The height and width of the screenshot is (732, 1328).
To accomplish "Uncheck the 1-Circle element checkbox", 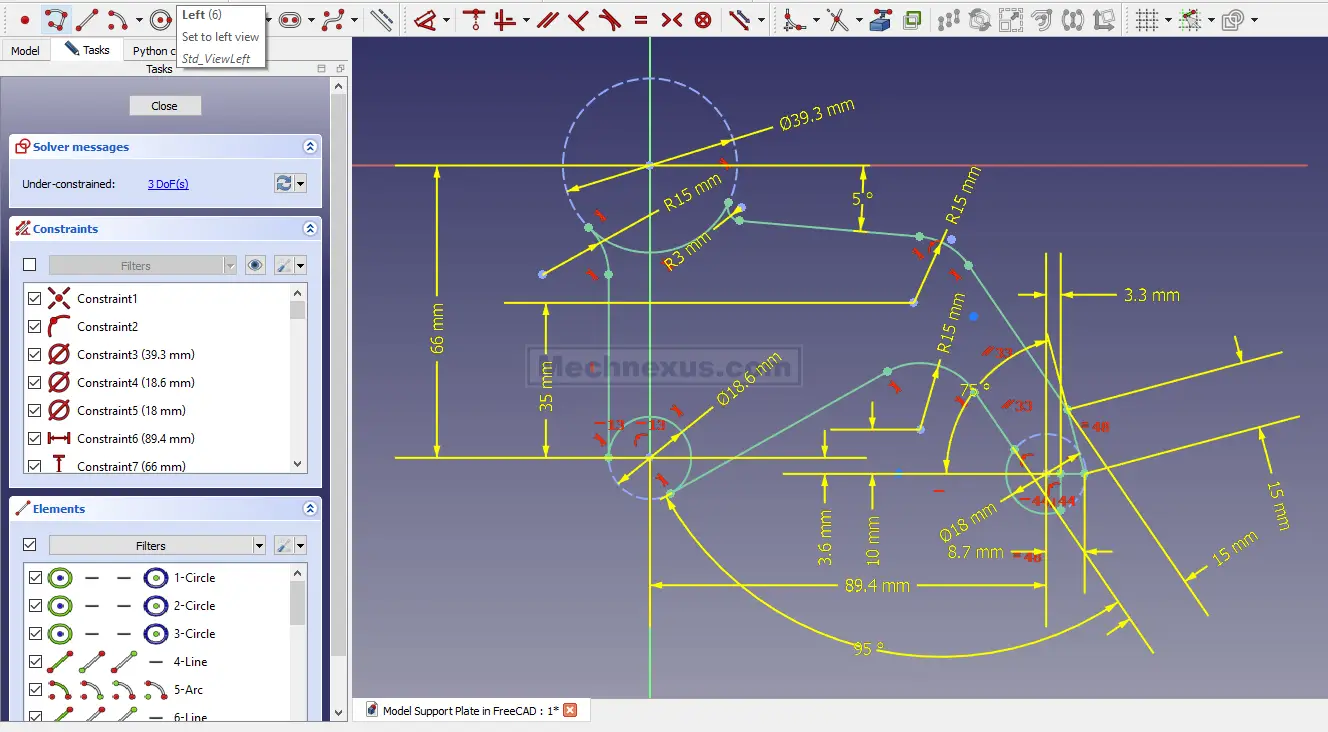I will tap(36, 578).
